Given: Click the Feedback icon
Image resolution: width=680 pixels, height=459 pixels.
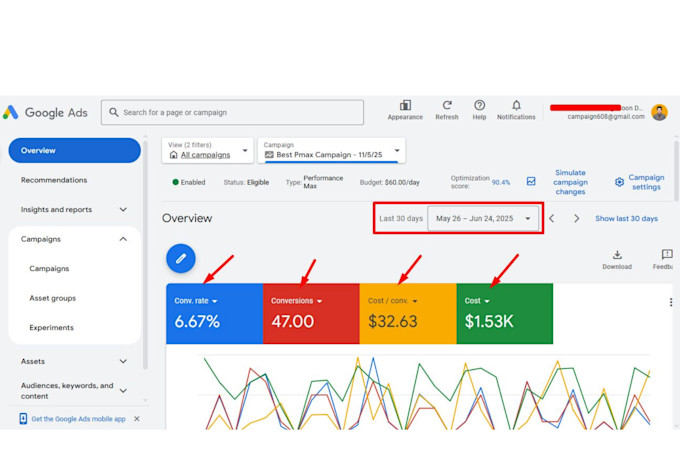Looking at the screenshot, I should 667,254.
